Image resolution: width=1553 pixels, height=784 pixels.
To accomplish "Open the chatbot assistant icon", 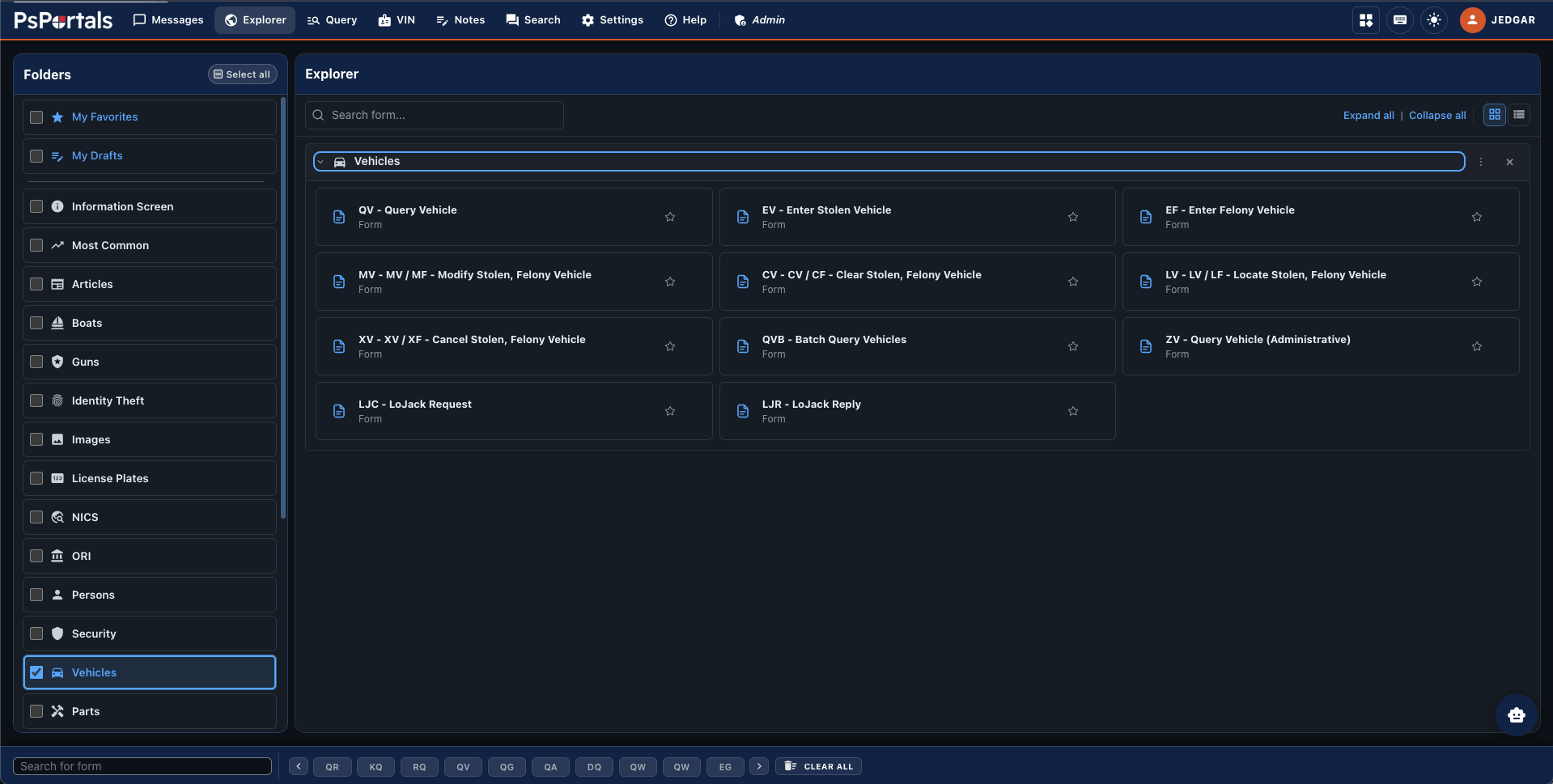I will coord(1516,715).
